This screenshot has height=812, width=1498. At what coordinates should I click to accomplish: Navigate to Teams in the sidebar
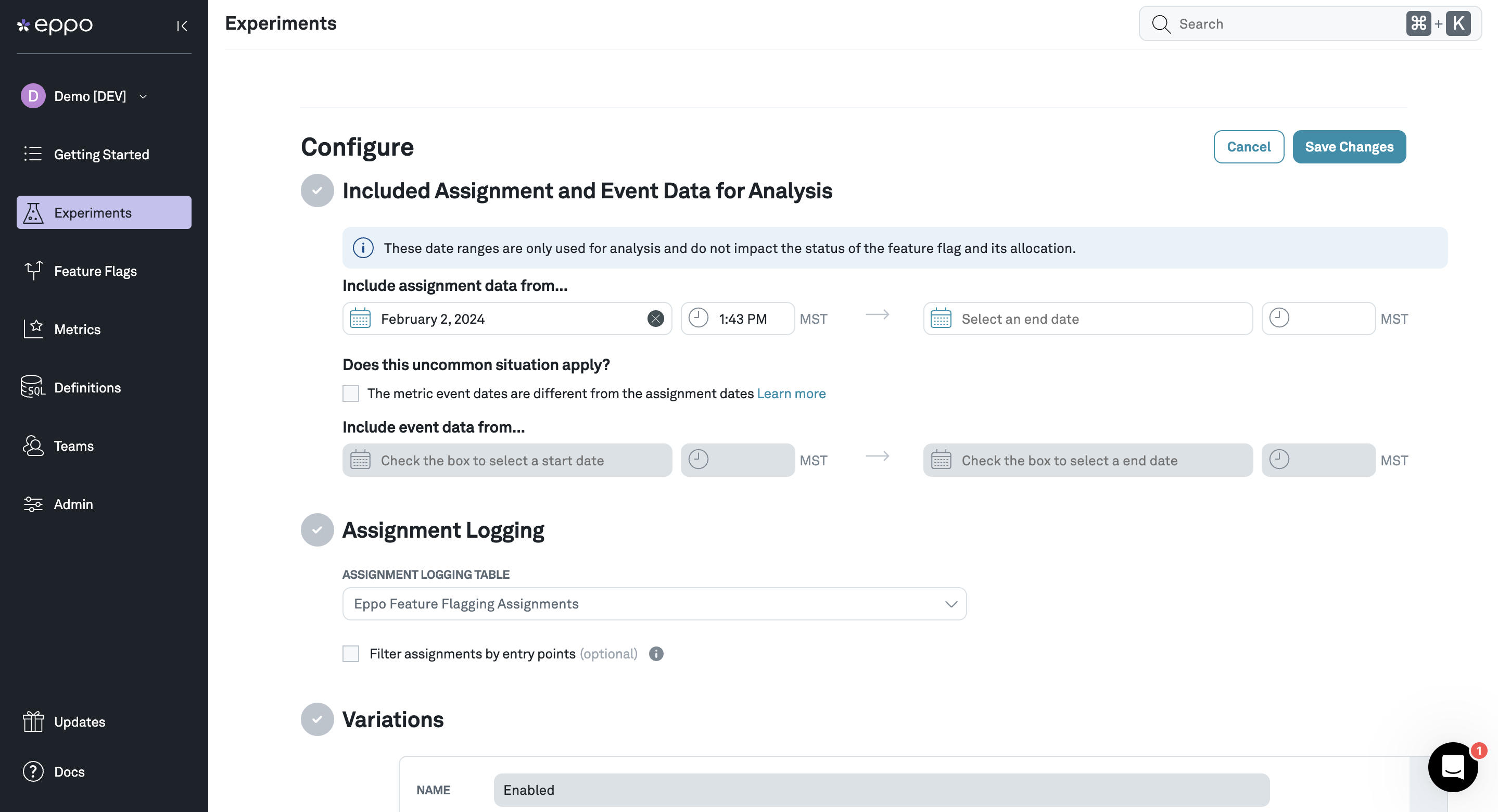tap(74, 446)
